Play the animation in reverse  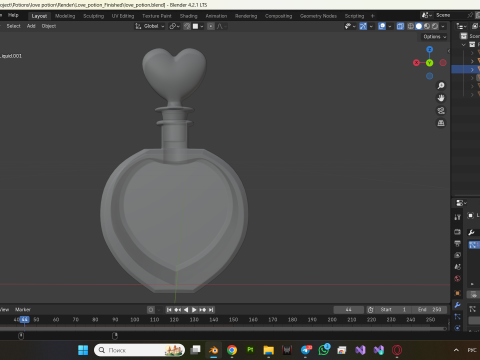point(186,310)
